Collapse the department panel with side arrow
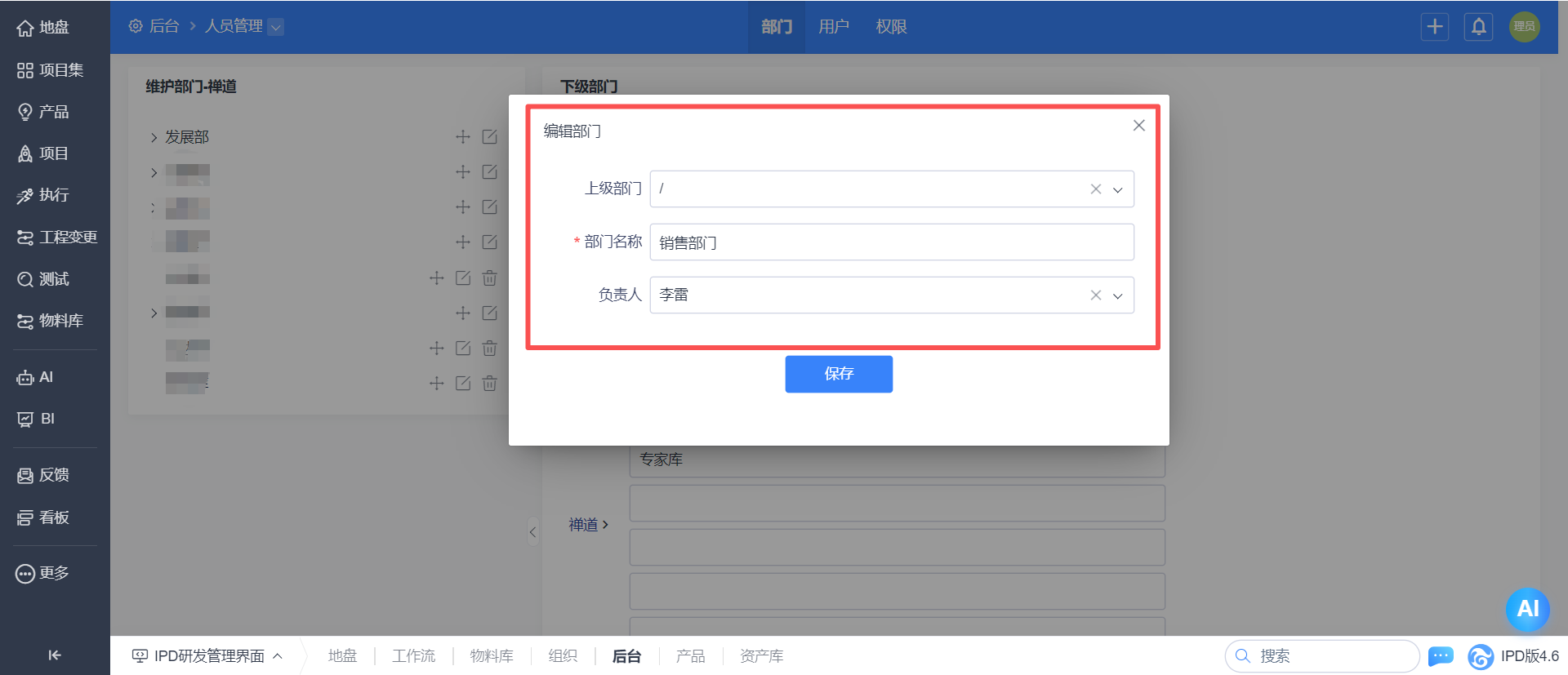This screenshot has height=675, width=1568. coord(532,532)
